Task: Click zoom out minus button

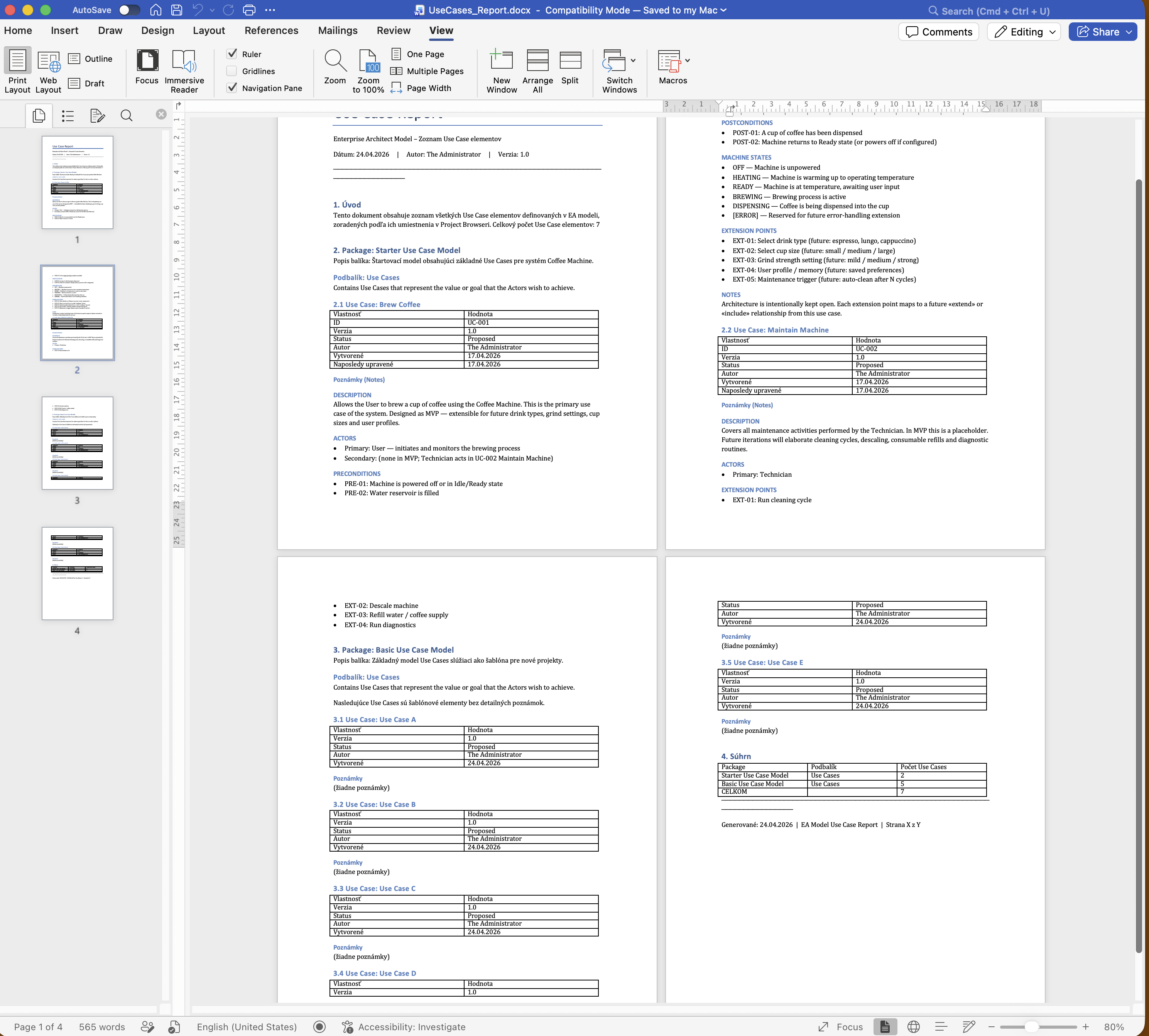Action: pyautogui.click(x=991, y=1026)
